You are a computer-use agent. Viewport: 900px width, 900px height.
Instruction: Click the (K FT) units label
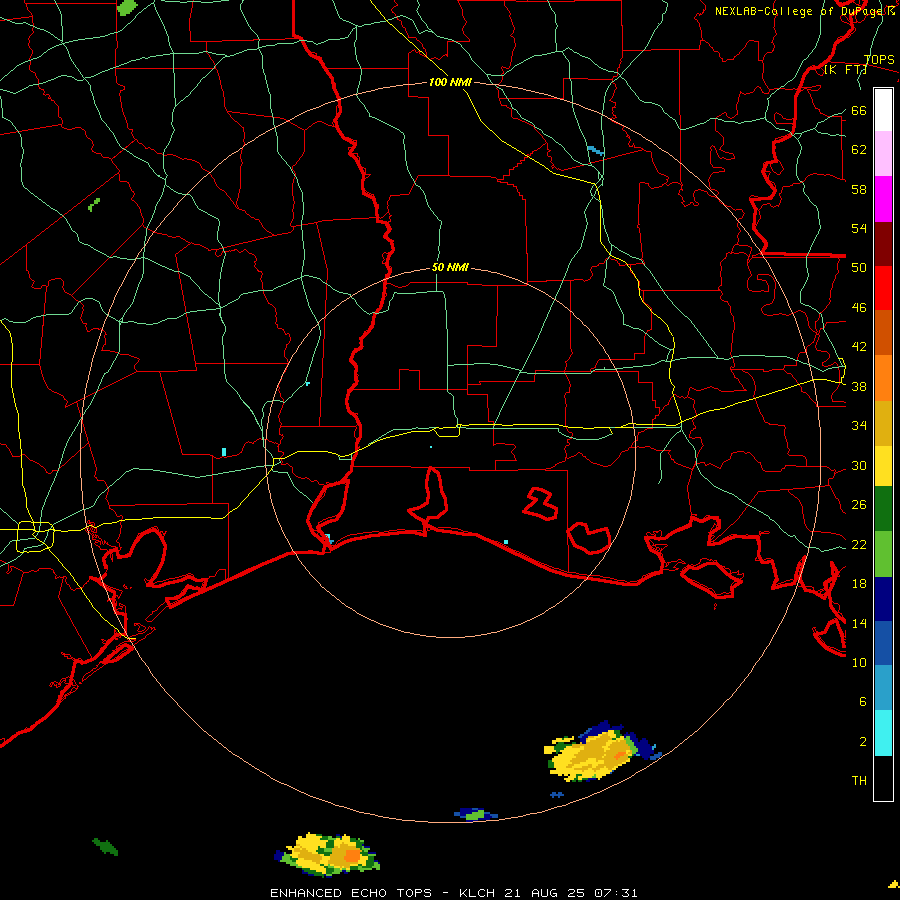pyautogui.click(x=845, y=70)
